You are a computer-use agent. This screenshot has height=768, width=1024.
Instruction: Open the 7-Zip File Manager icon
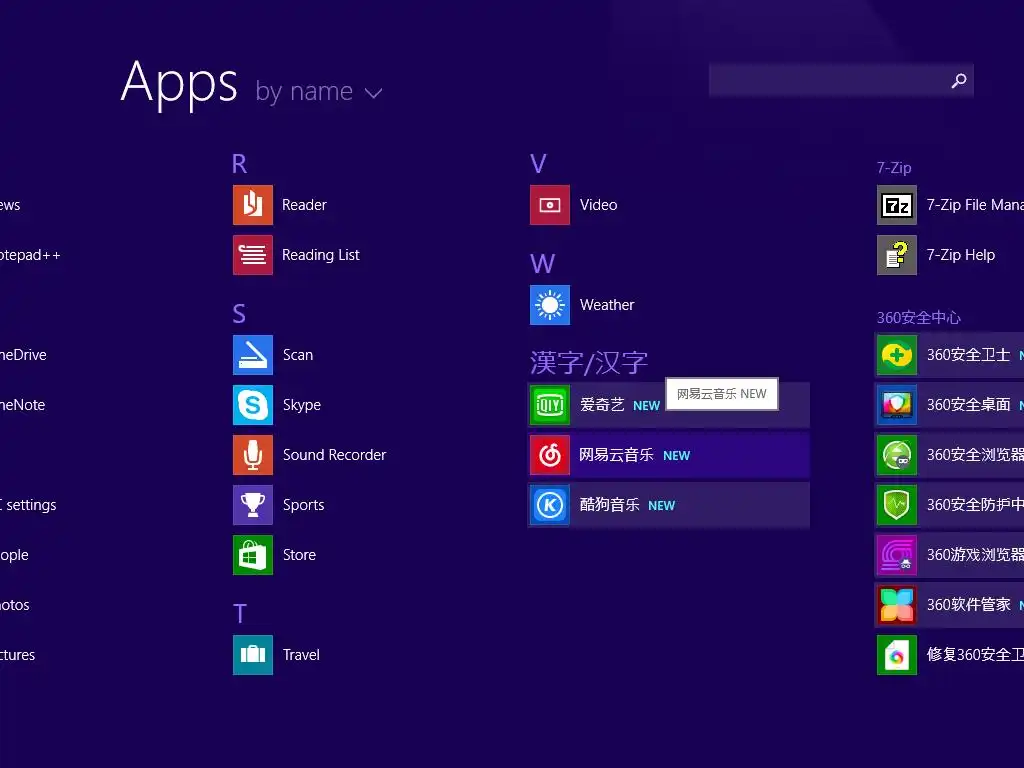click(897, 205)
